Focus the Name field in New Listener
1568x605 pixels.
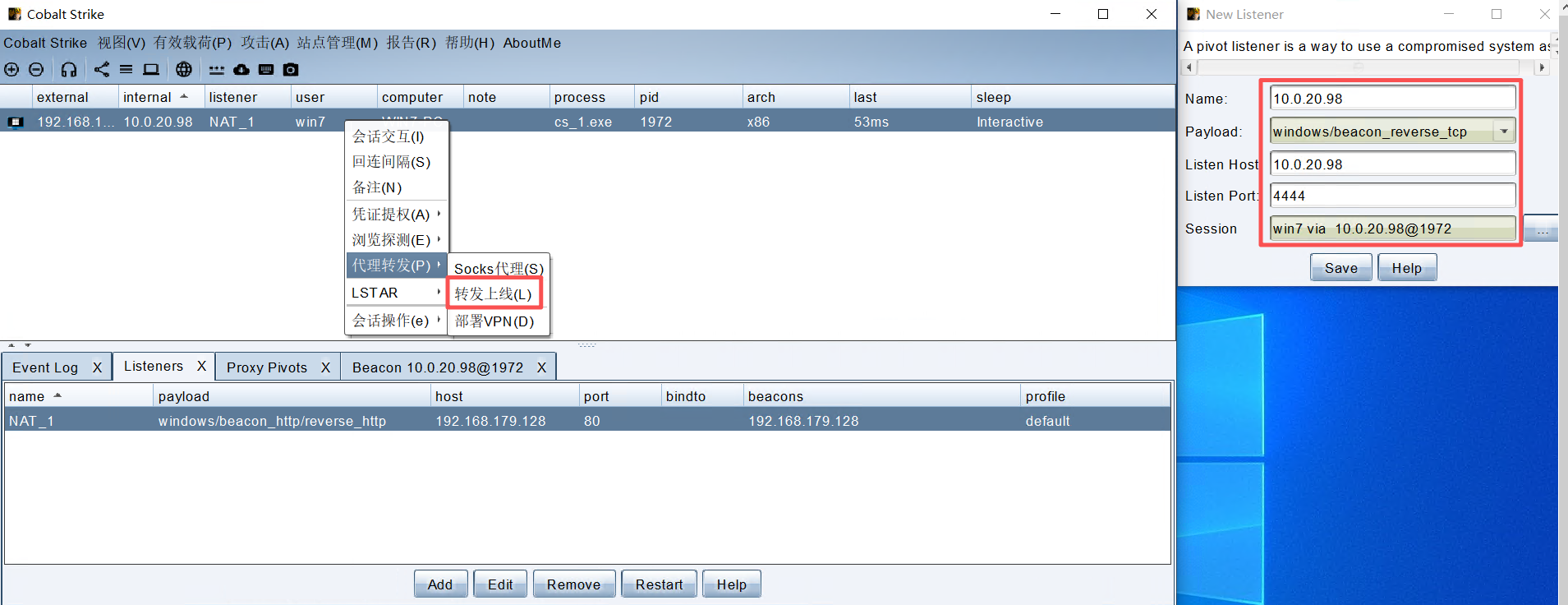[1392, 99]
